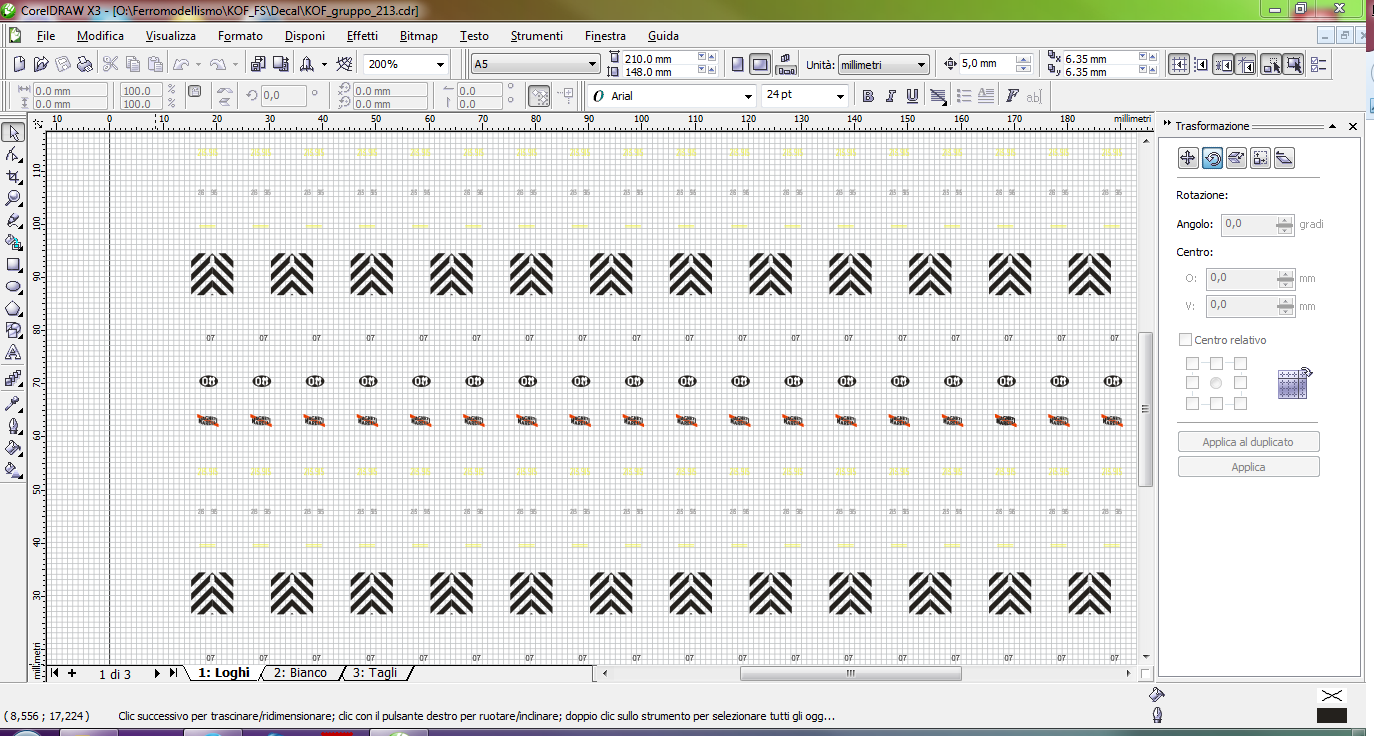The height and width of the screenshot is (736, 1374).
Task: Select the Pick (arrow) tool
Action: pyautogui.click(x=13, y=132)
